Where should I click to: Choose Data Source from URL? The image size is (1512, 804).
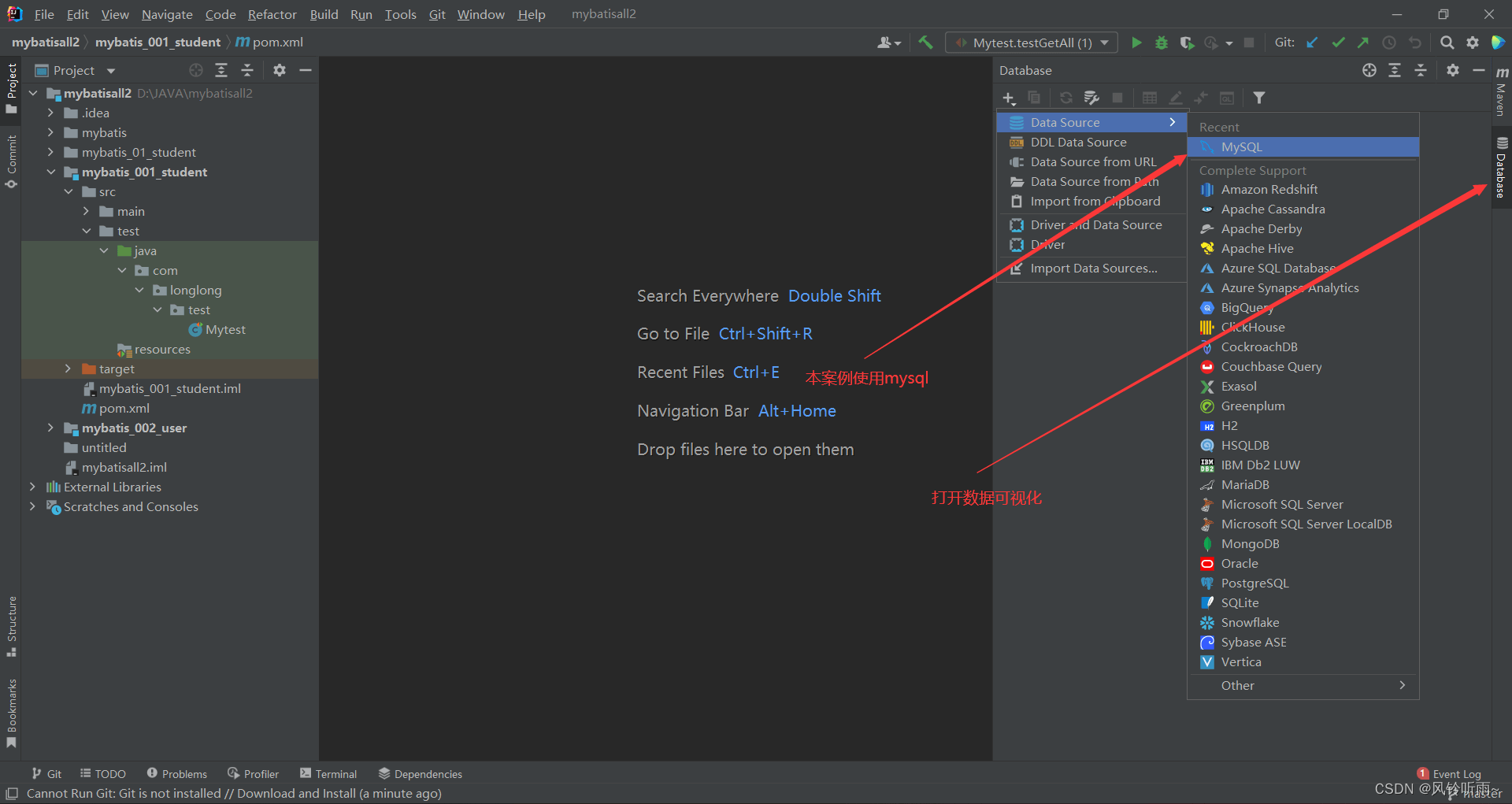1091,161
